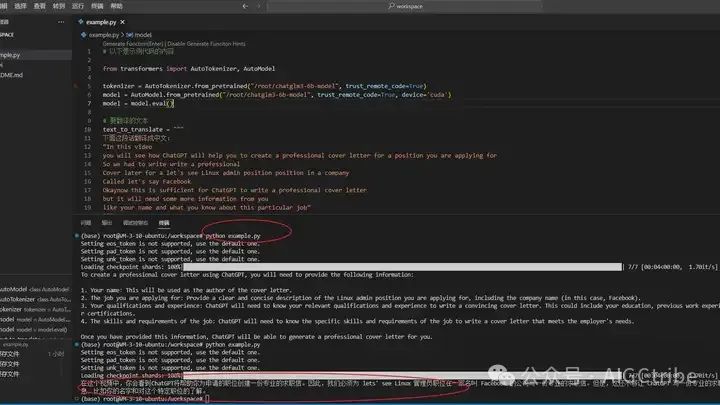Image resolution: width=720 pixels, height=405 pixels.
Task: Click the forward navigation arrow in title bar
Action: pos(259,6)
